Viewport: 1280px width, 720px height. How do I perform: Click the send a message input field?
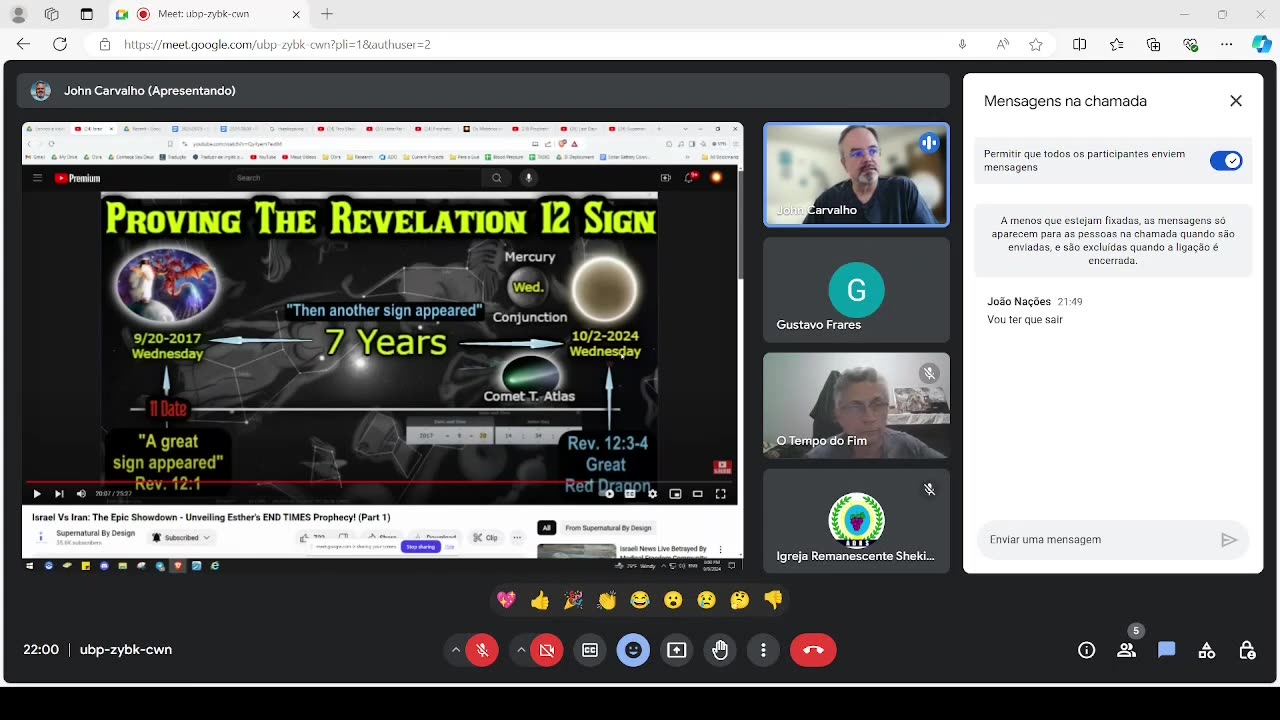pyautogui.click(x=1095, y=540)
